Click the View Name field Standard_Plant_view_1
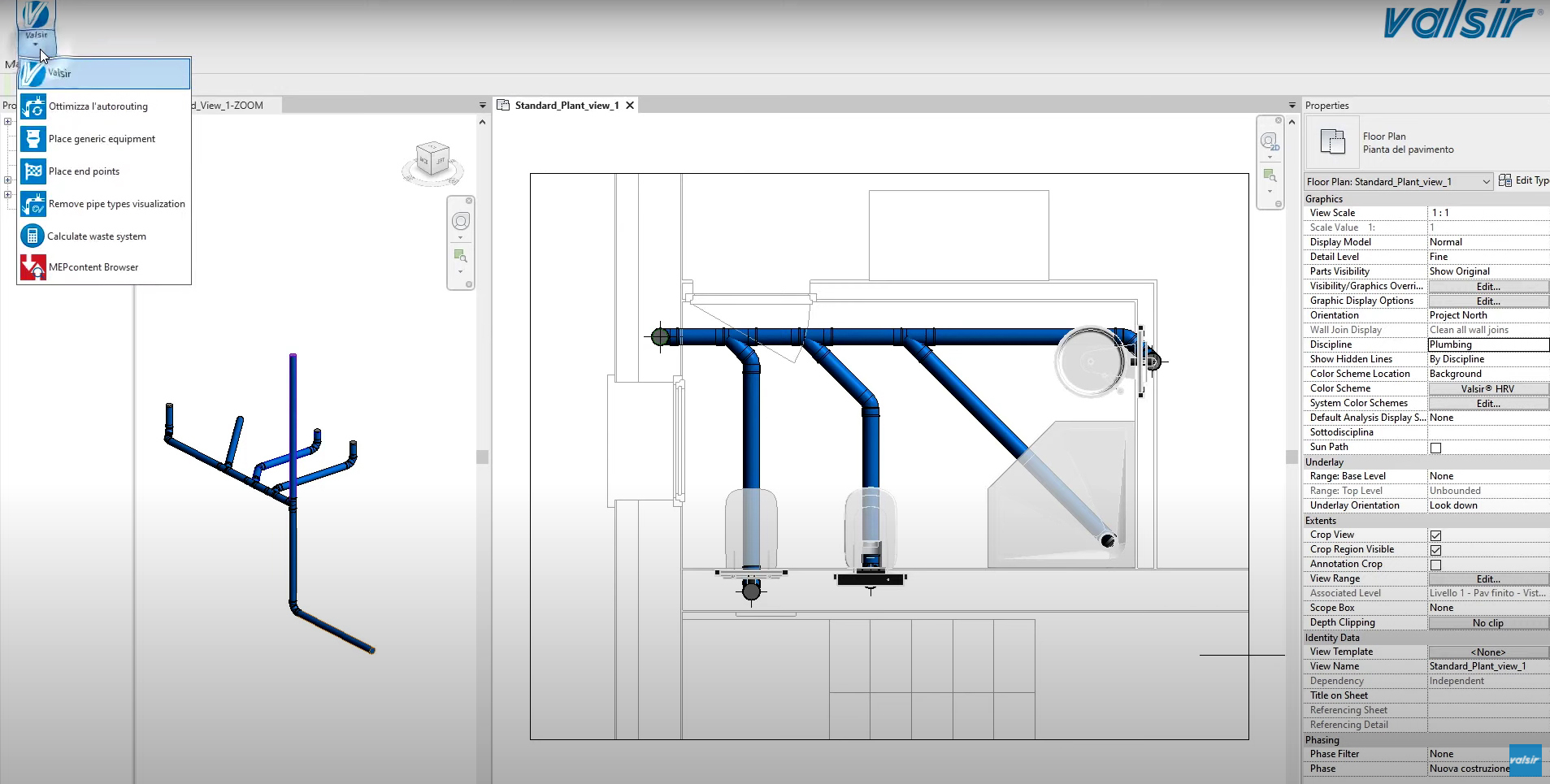This screenshot has height=784, width=1550. pos(1488,666)
